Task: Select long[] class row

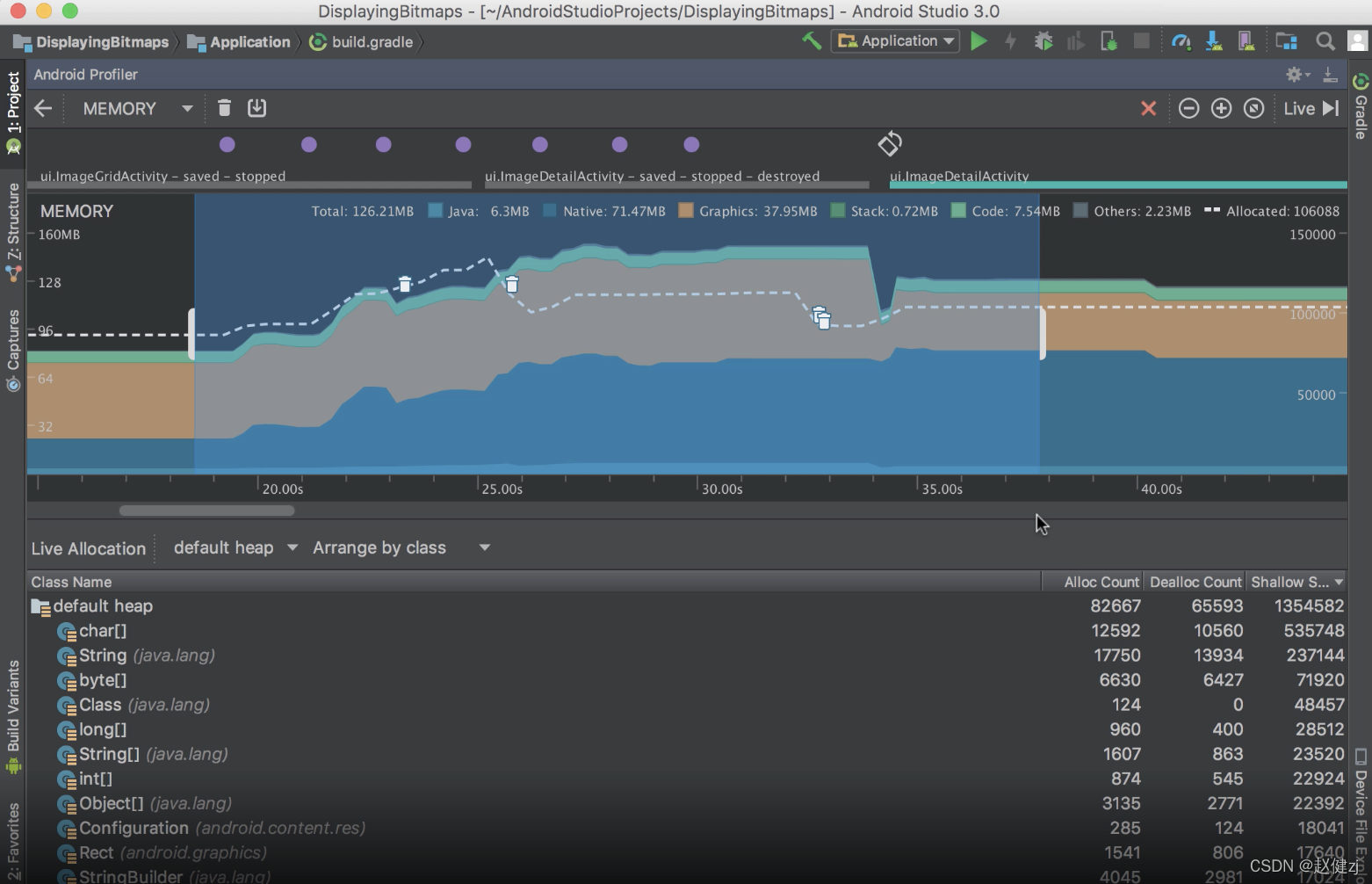Action: click(687, 729)
